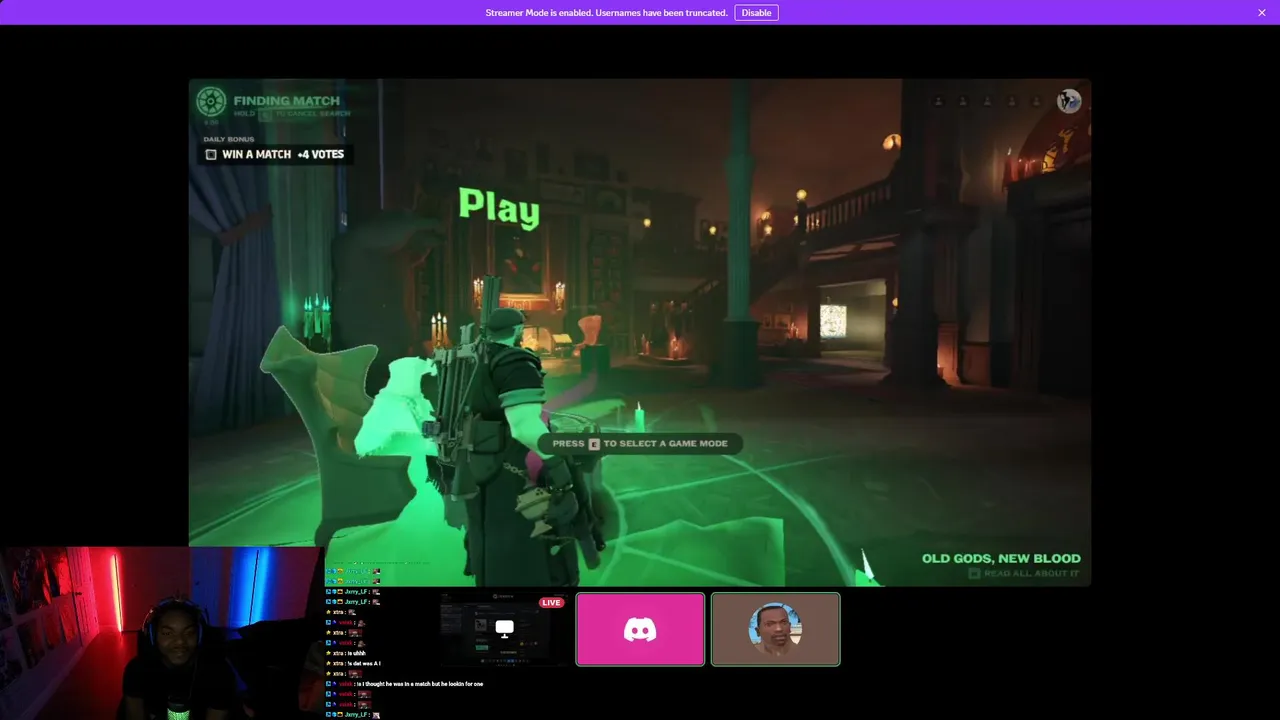Click the "FINDING MATCH" status text

click(x=287, y=101)
